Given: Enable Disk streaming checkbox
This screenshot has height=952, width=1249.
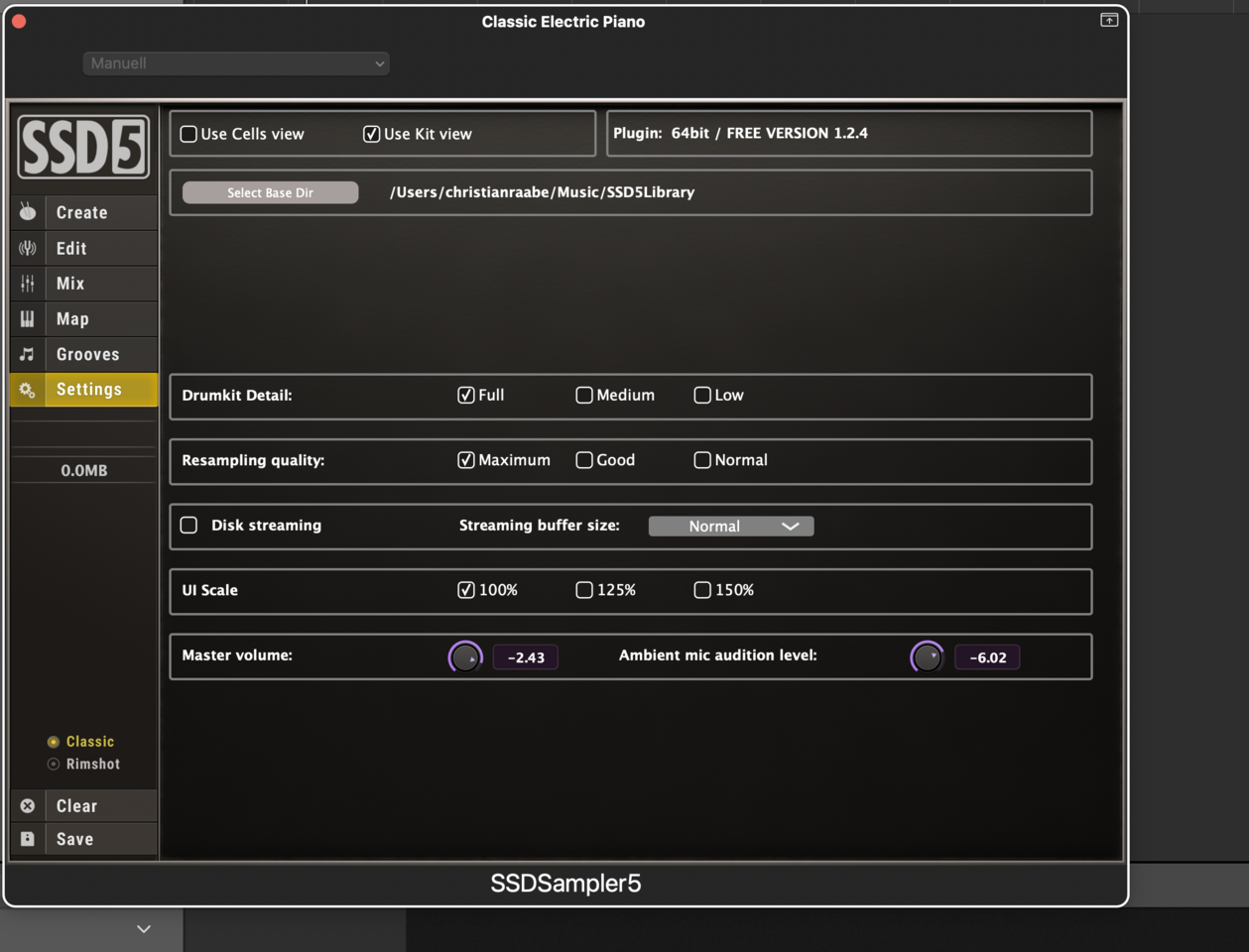Looking at the screenshot, I should 188,525.
